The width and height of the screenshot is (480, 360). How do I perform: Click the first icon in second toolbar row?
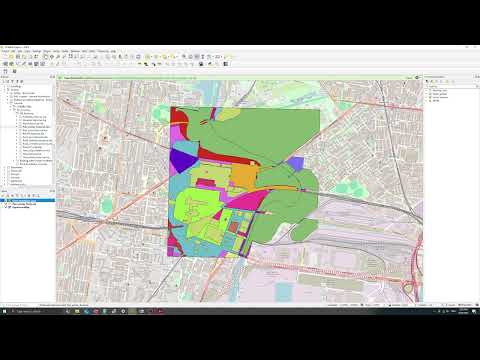(x=5, y=64)
